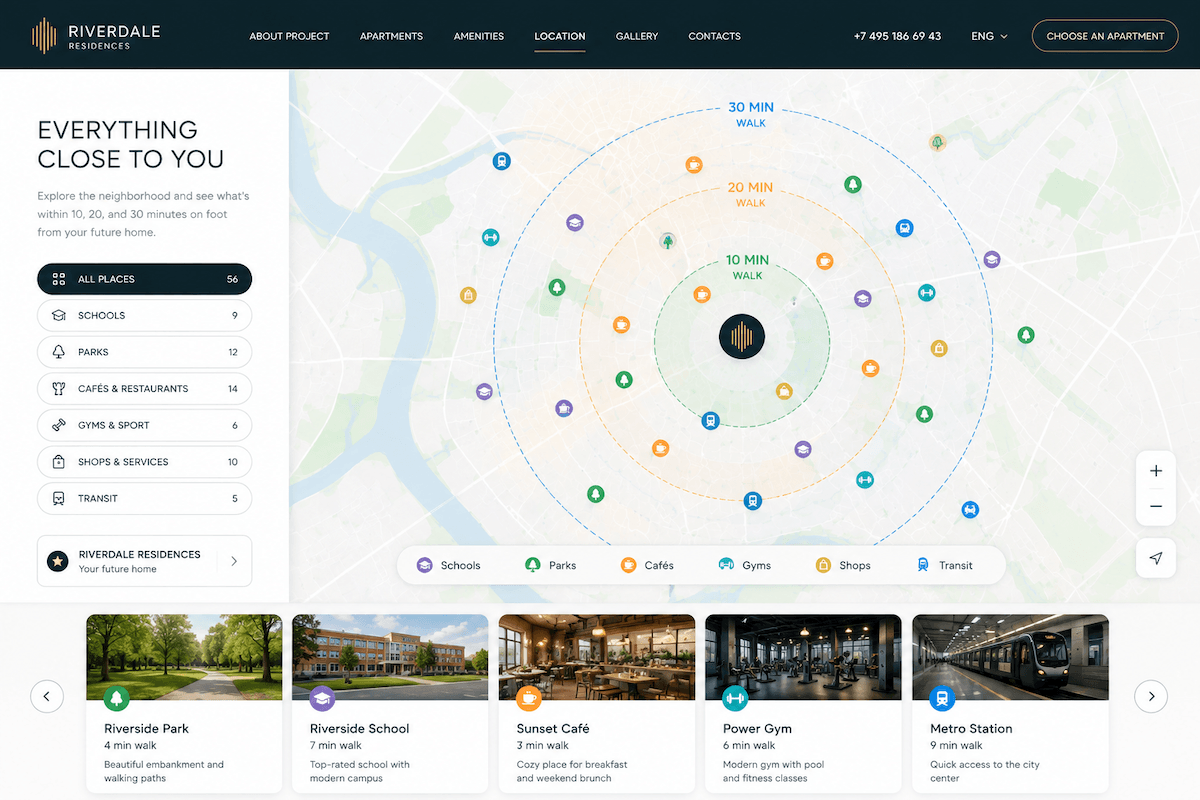This screenshot has width=1200, height=800.
Task: Click the purple school icon on Riverside School card
Action: tap(322, 698)
